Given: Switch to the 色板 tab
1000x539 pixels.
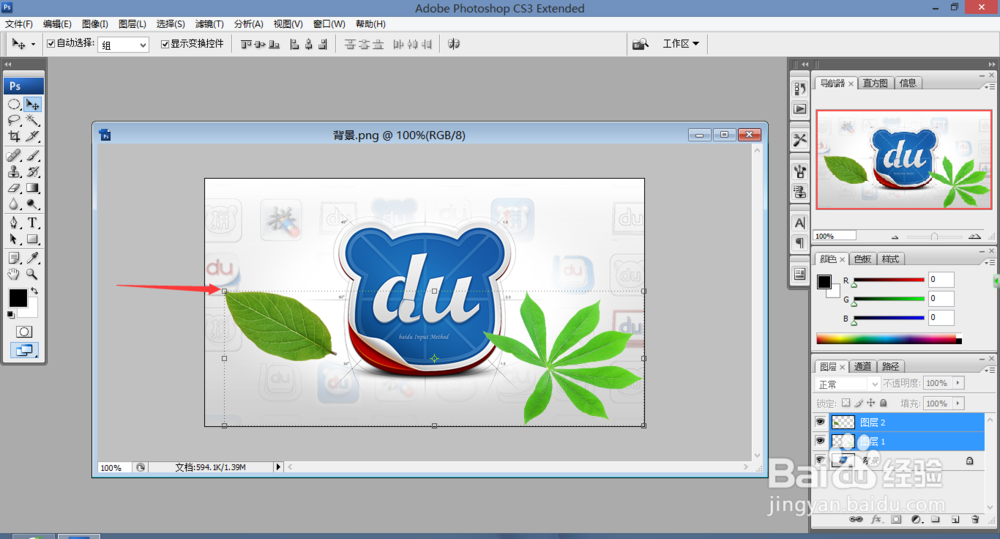Looking at the screenshot, I should point(862,259).
